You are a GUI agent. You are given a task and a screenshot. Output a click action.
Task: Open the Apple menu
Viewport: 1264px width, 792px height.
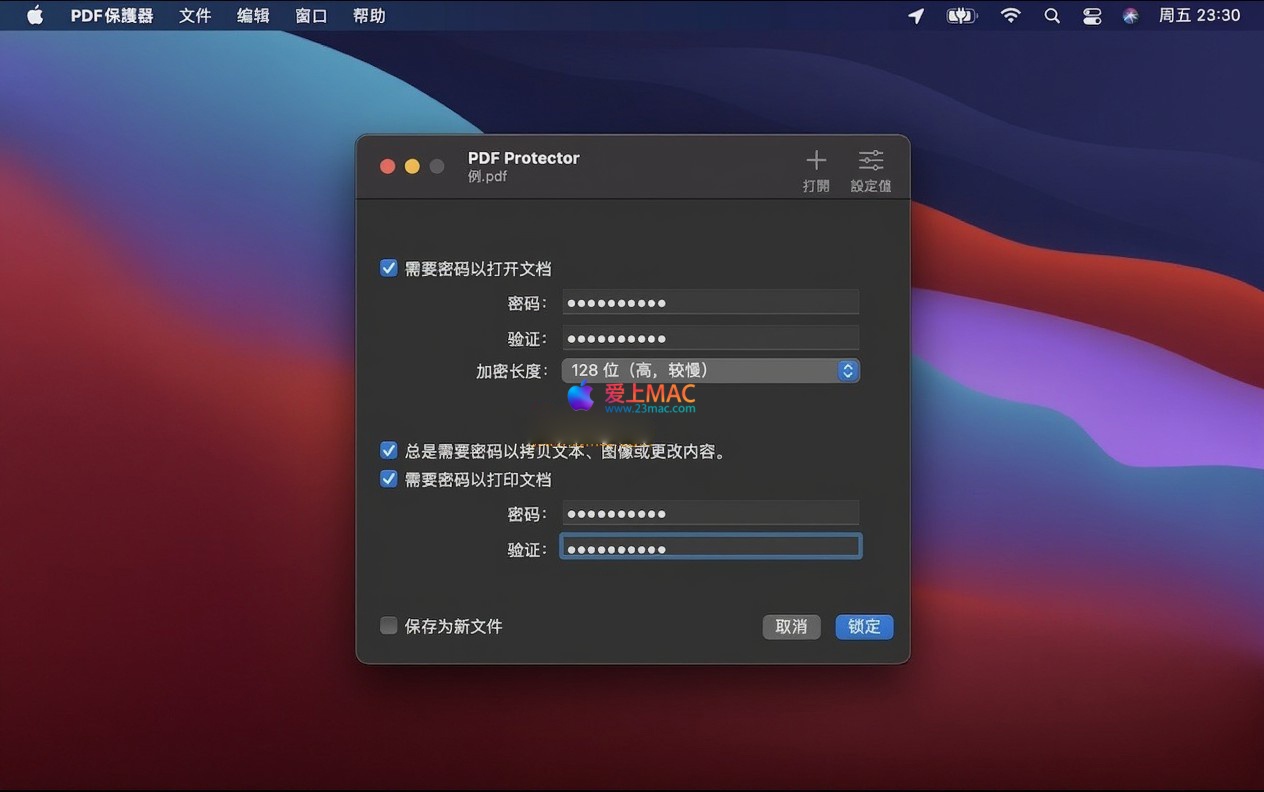pos(35,16)
